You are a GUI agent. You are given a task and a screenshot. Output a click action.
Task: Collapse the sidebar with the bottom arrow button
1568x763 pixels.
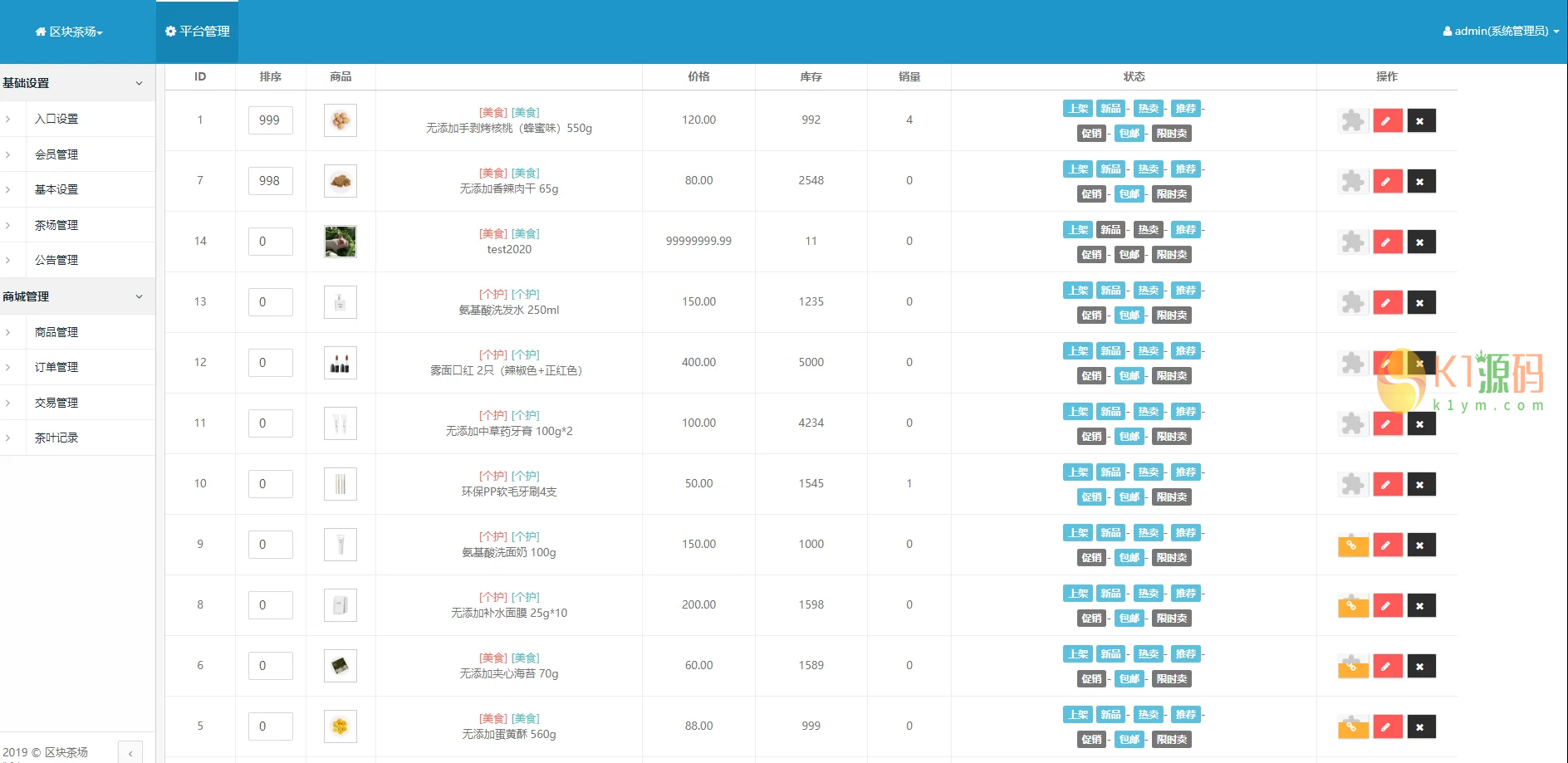(130, 753)
